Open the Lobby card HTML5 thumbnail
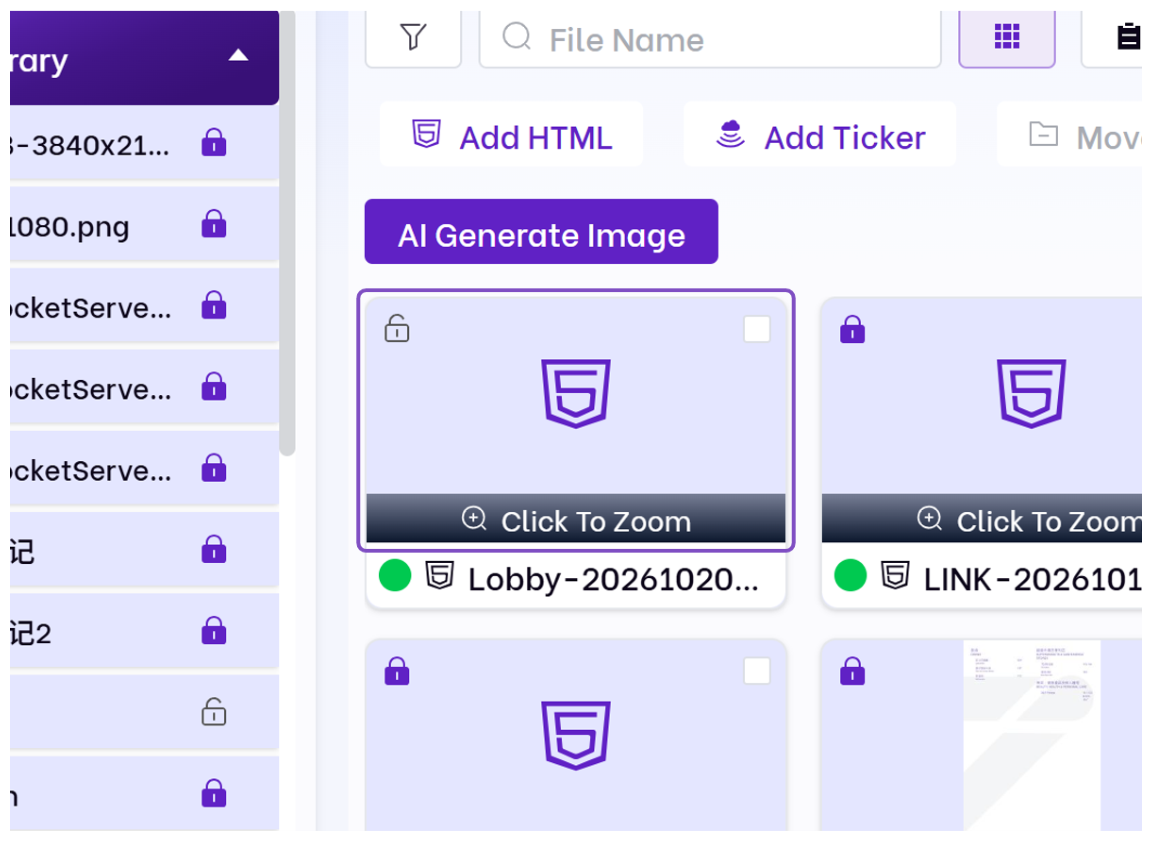Viewport: 1152px width, 841px height. pos(576,393)
